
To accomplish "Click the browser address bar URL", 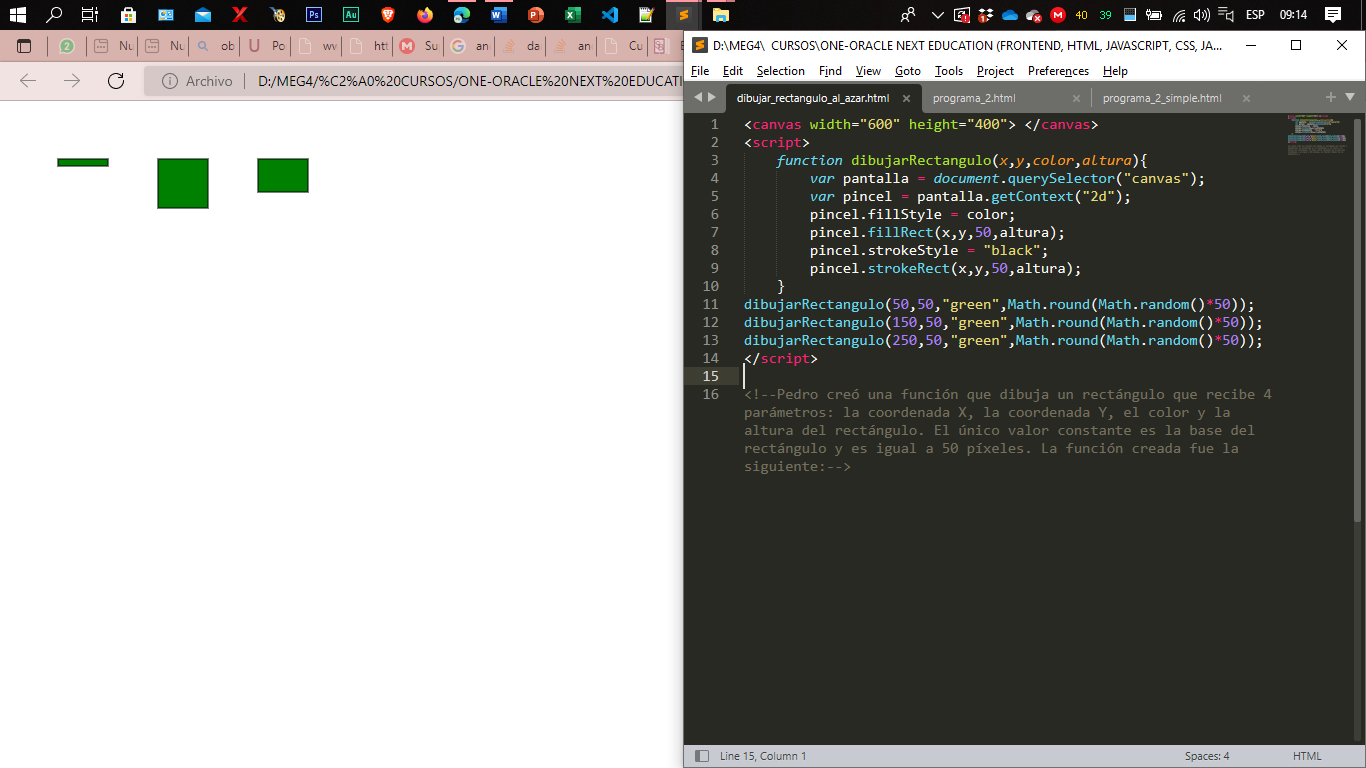I will tap(470, 81).
